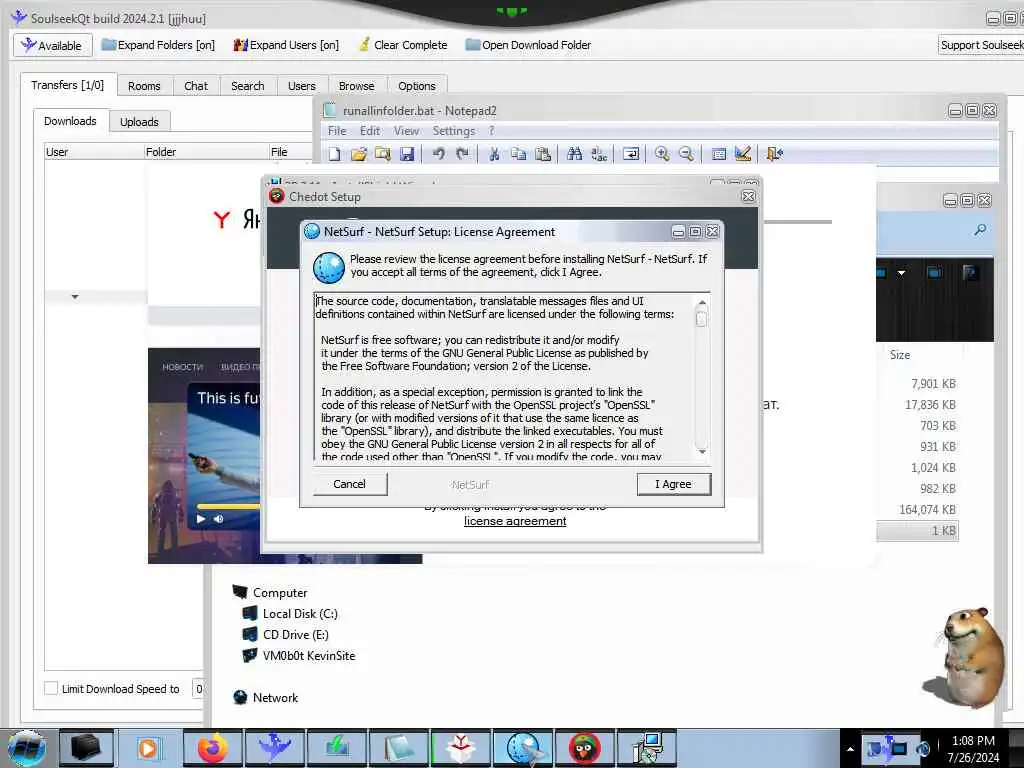Open the Edit menu in Notepad2

[x=370, y=131]
